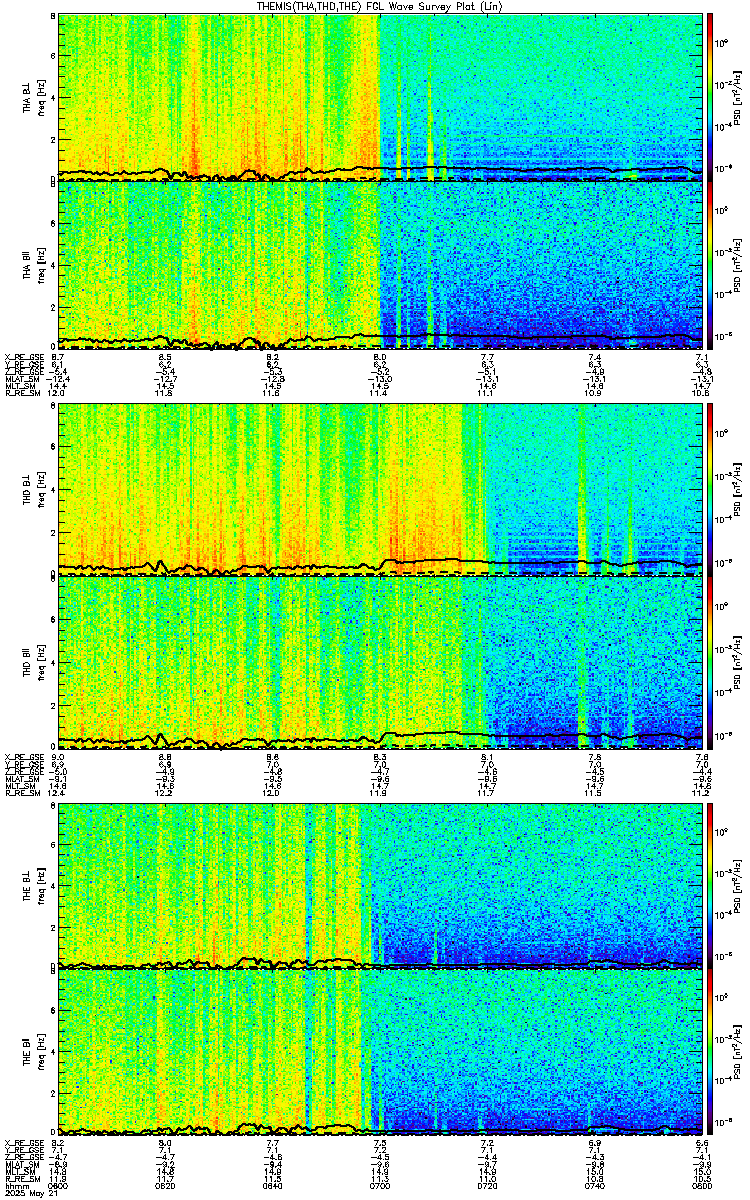
Task: Click the THD B-parallel spectrogram panel
Action: tap(380, 662)
